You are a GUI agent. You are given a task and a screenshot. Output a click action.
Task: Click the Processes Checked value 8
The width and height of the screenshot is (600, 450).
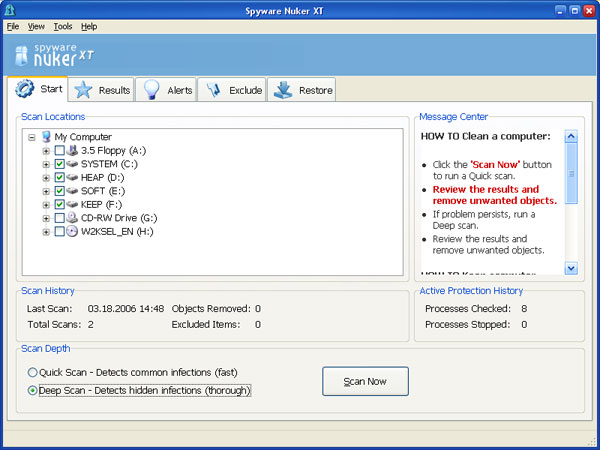tap(524, 308)
